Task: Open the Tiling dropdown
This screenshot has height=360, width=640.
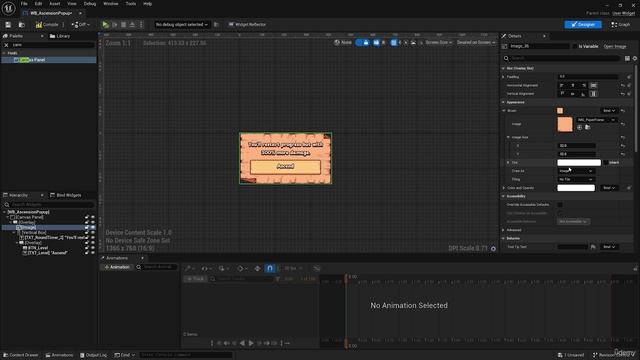Action: point(576,180)
